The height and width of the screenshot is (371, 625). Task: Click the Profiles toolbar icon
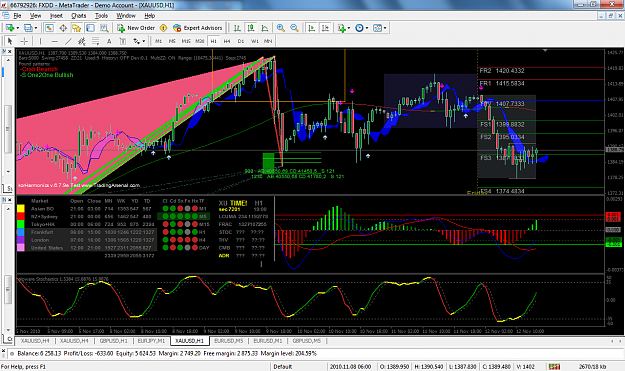[28, 28]
